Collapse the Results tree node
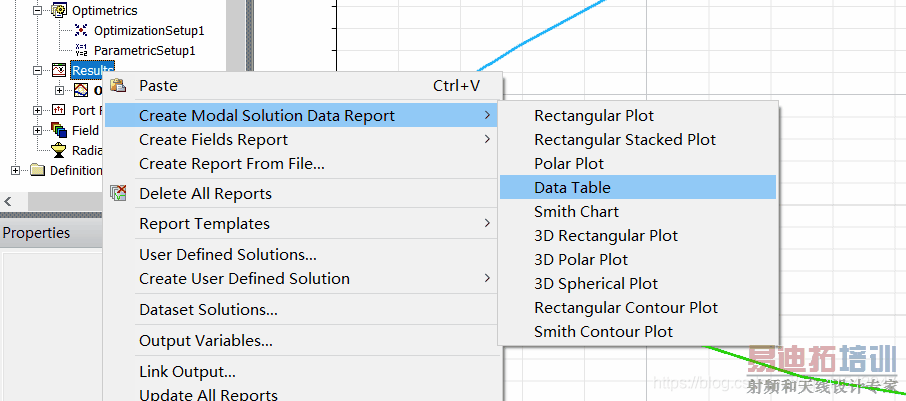This screenshot has width=906, height=401. click(38, 71)
